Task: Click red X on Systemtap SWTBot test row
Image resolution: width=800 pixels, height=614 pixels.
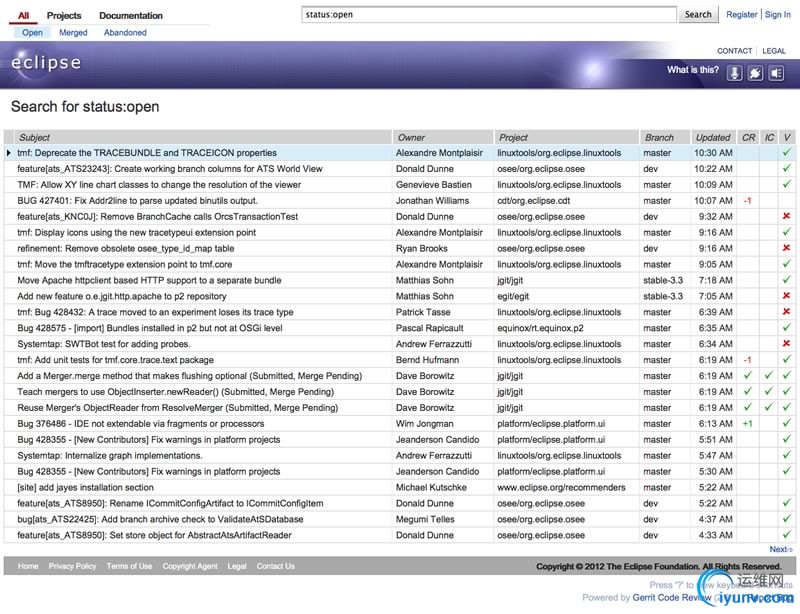Action: click(787, 343)
